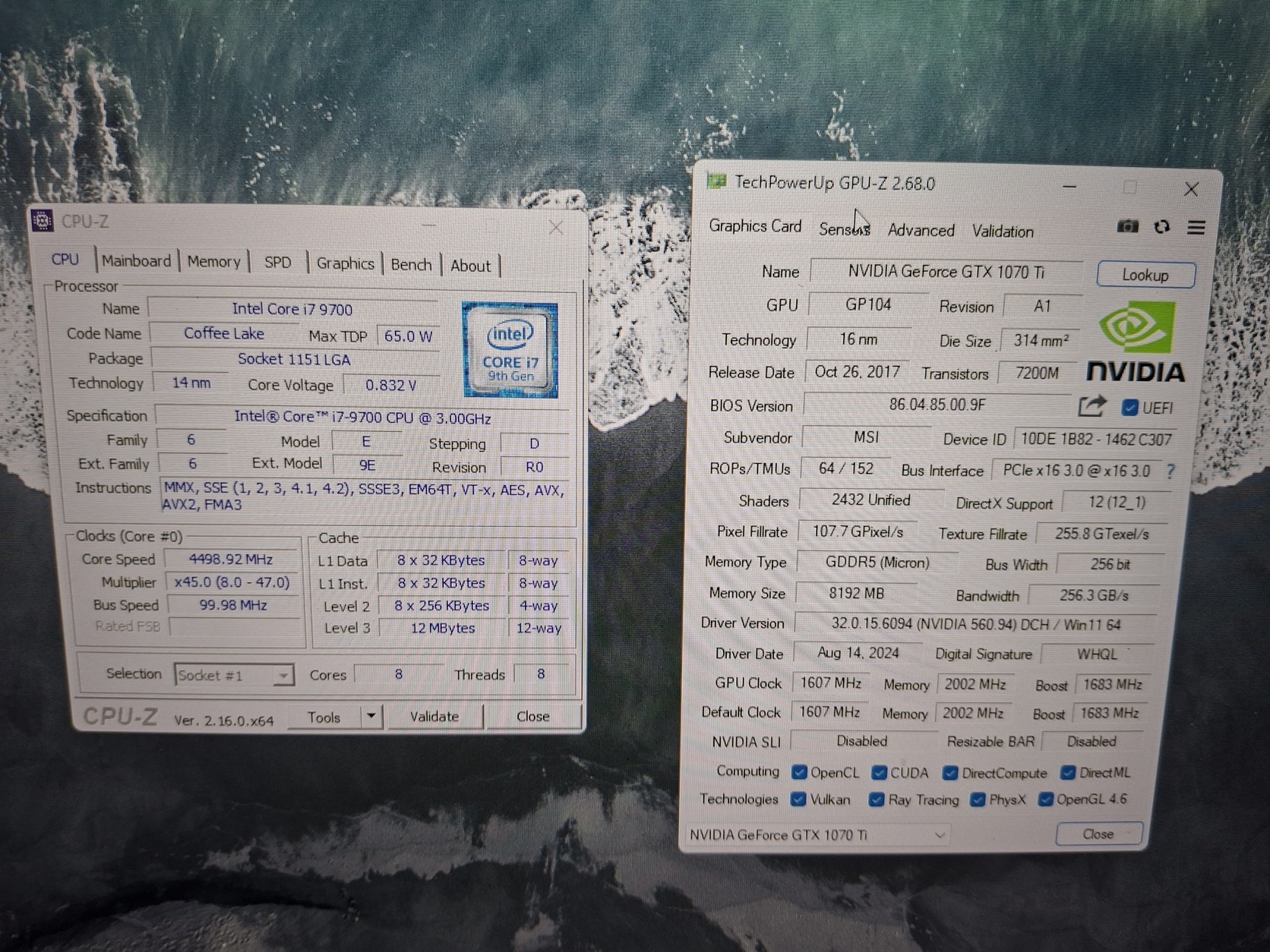Click the Digital Signature value WHQL

tap(1097, 654)
